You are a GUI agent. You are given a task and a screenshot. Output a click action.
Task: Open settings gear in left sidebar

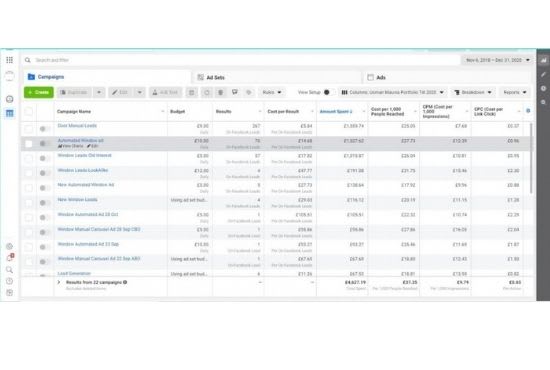[9, 246]
